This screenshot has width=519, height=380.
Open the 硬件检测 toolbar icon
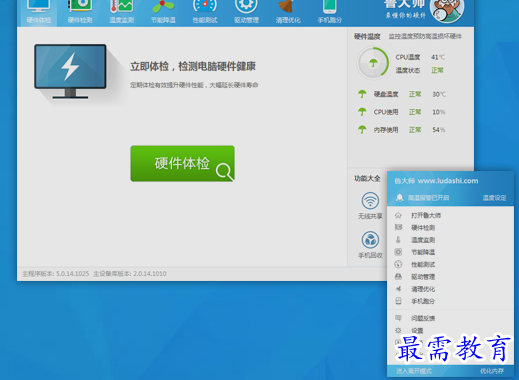tap(80, 13)
